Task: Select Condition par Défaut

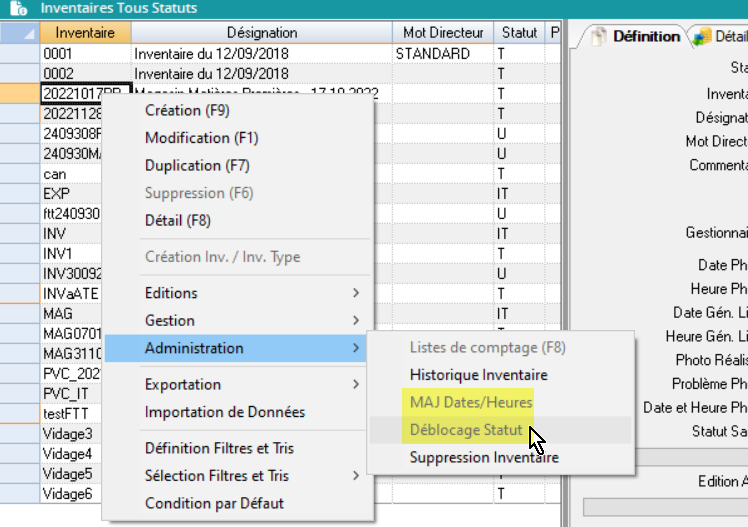Action: [214, 503]
